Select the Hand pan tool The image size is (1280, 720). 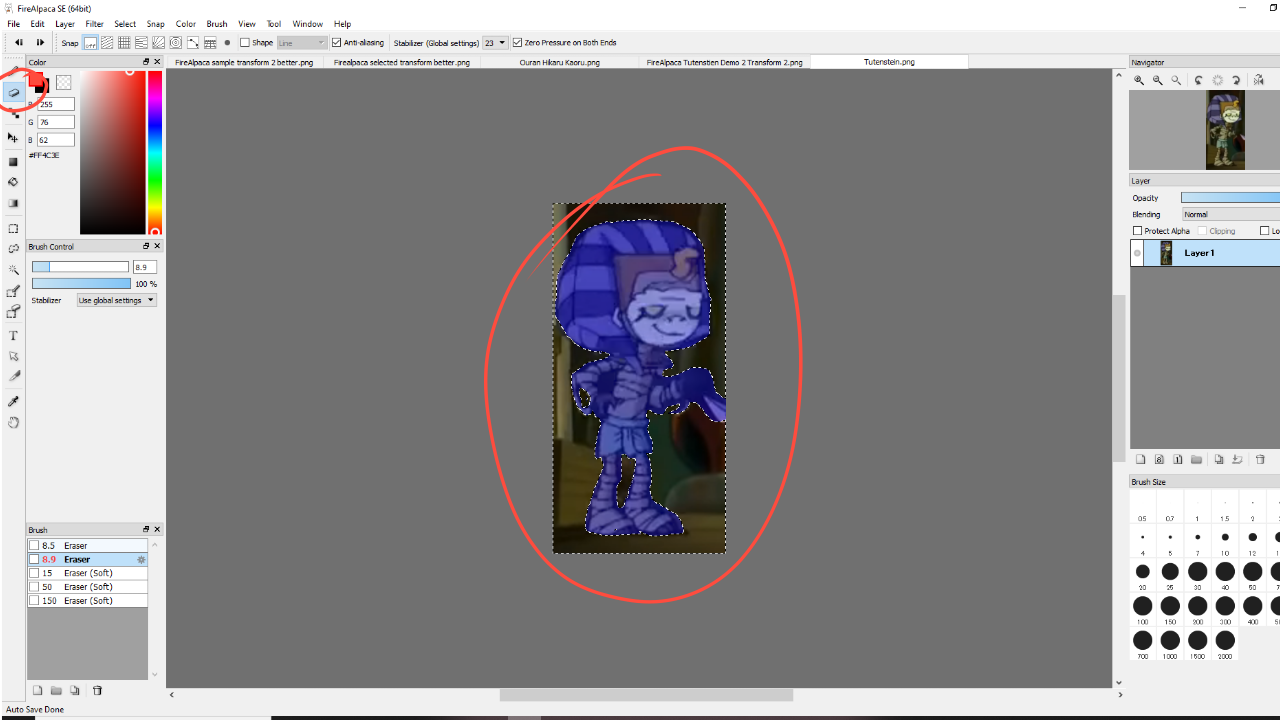[14, 422]
